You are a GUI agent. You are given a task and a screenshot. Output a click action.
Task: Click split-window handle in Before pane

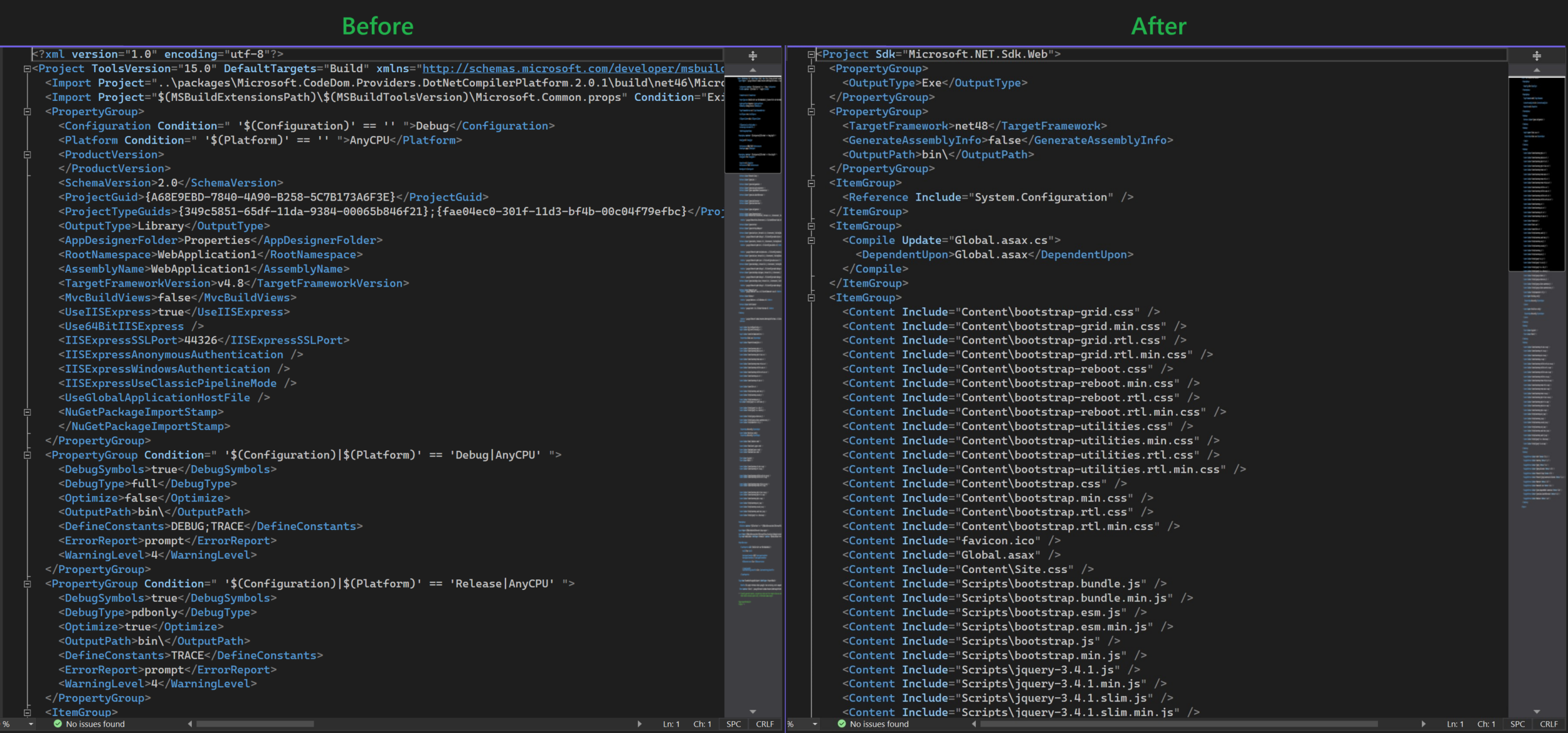[753, 55]
